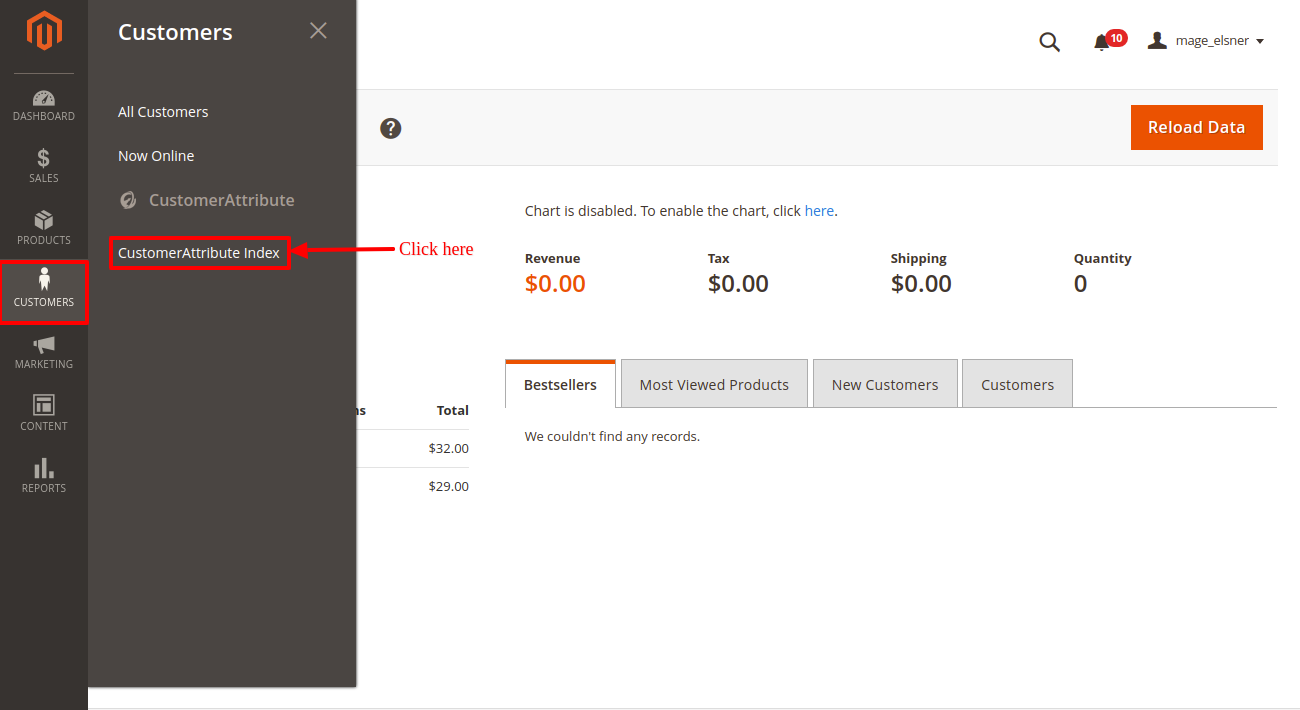1300x710 pixels.
Task: Click the search magnifier icon
Action: [1049, 42]
